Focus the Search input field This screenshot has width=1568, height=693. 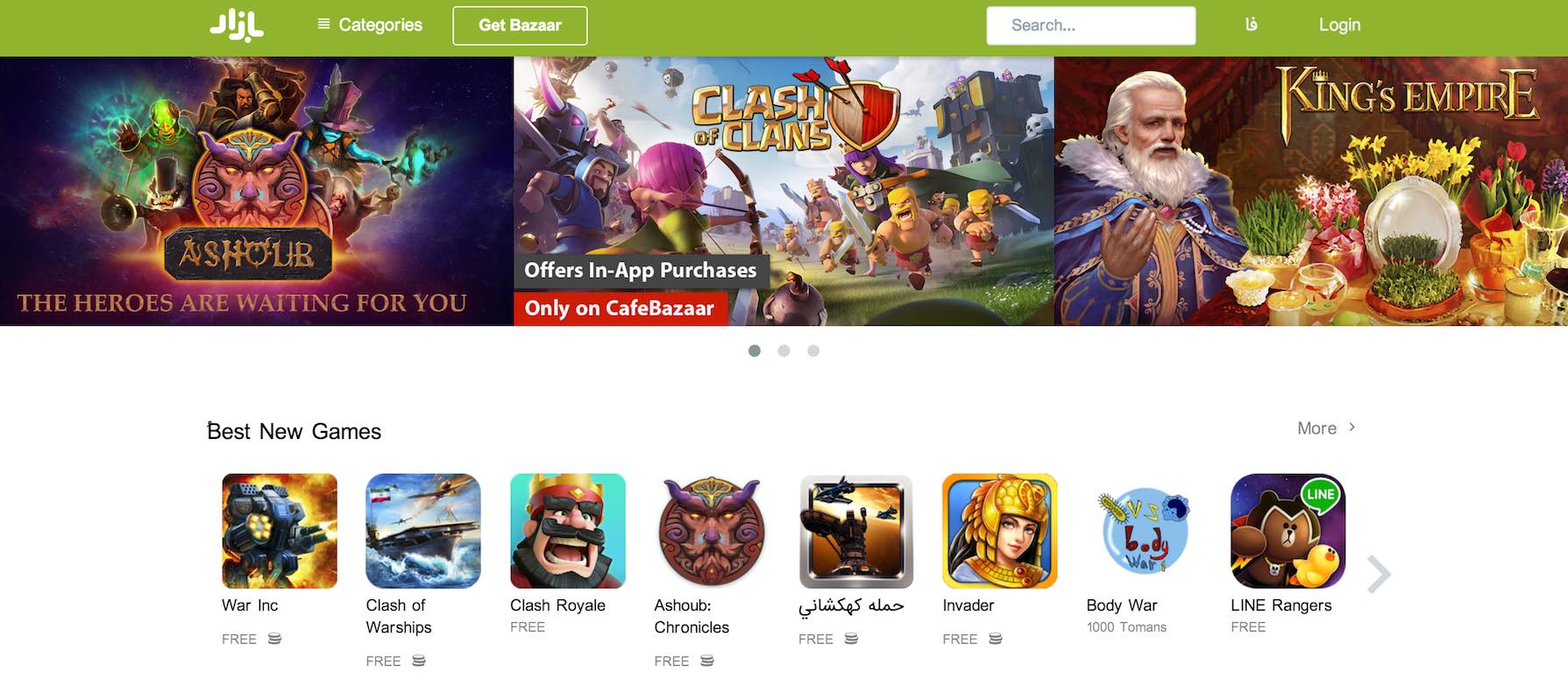pos(1091,25)
